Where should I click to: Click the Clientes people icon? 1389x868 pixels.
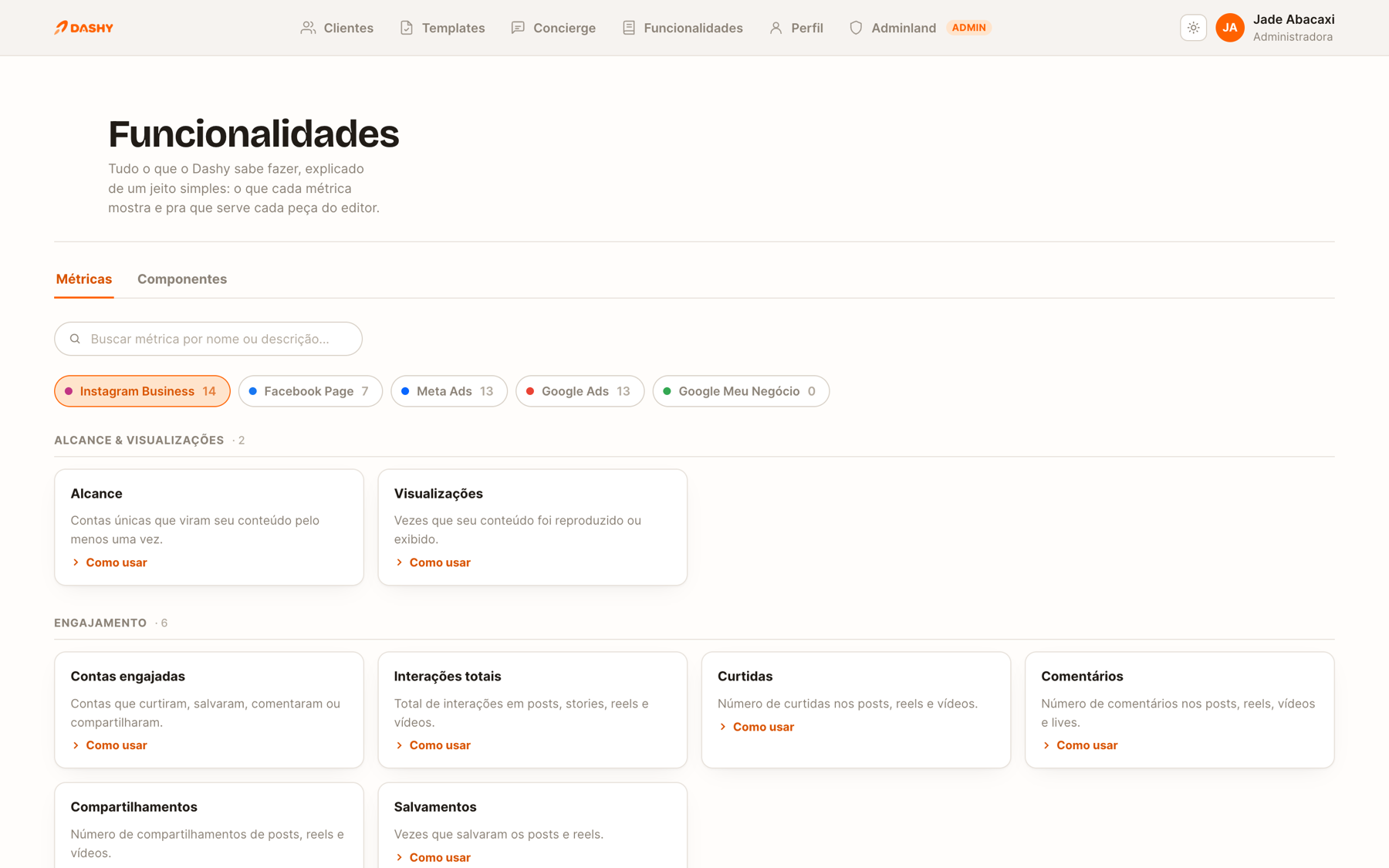(308, 28)
